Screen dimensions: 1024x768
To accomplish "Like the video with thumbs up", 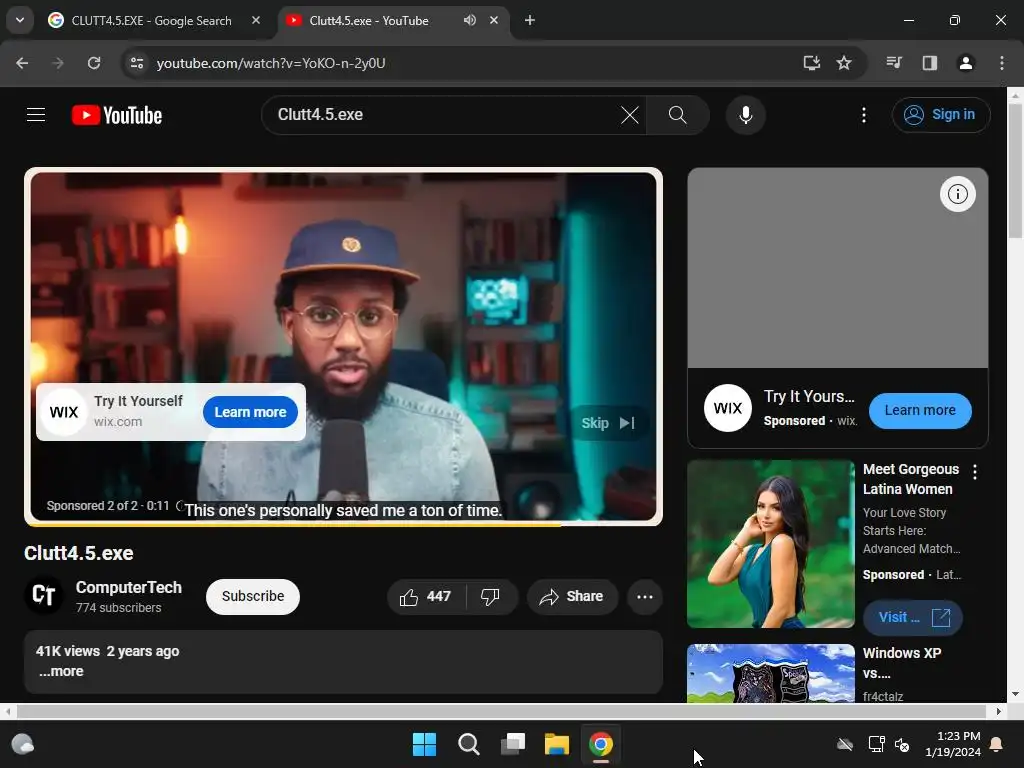I will pos(426,597).
